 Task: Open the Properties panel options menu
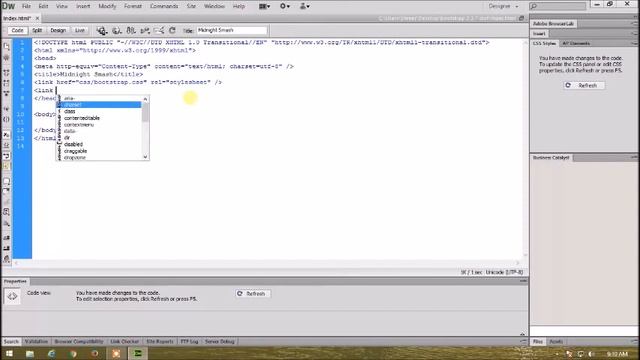click(523, 281)
